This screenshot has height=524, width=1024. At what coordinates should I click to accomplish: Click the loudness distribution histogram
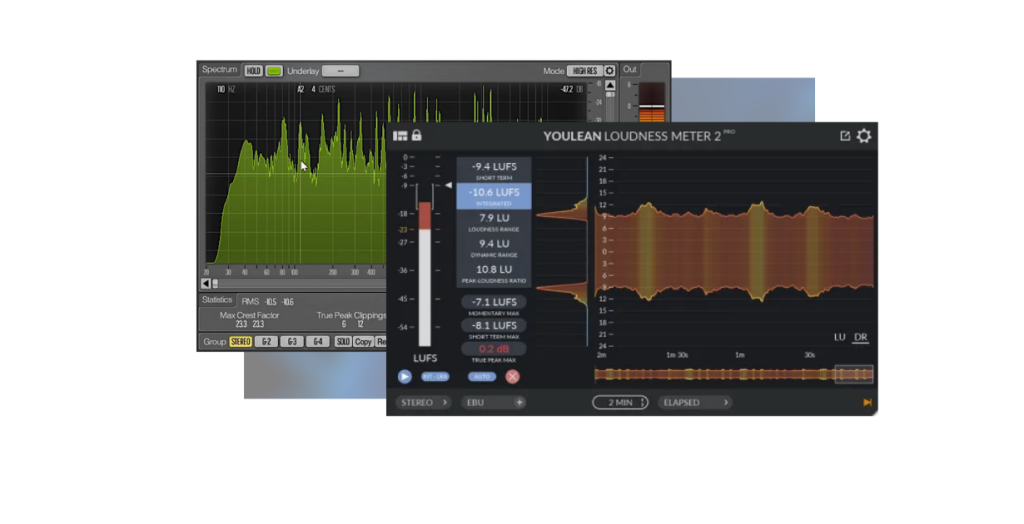562,252
